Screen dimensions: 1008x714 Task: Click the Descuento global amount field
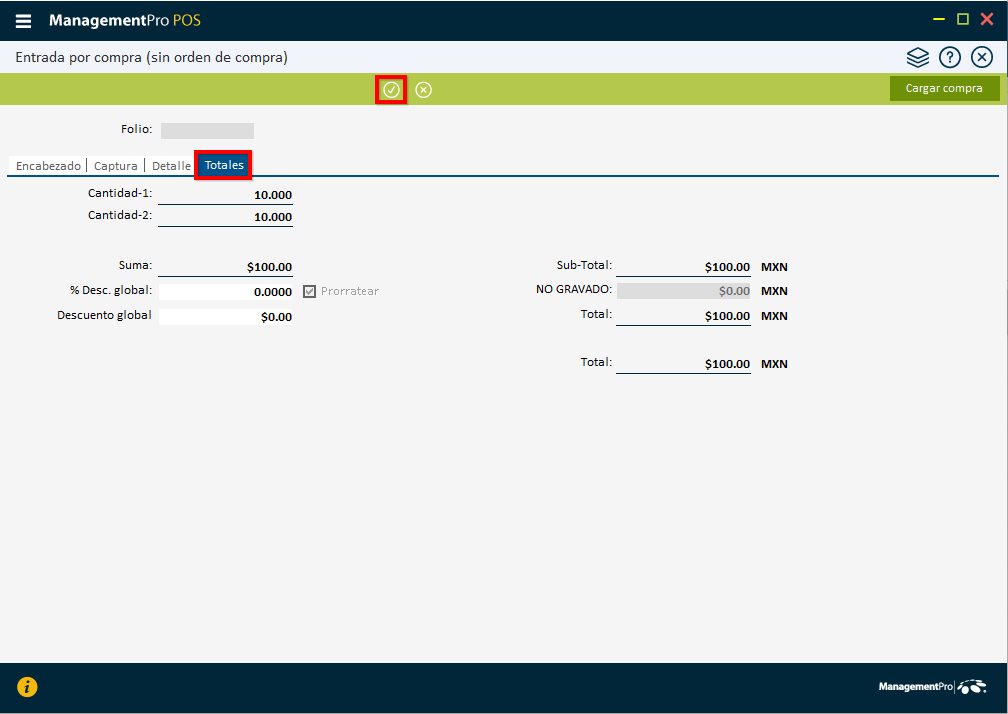(x=226, y=317)
